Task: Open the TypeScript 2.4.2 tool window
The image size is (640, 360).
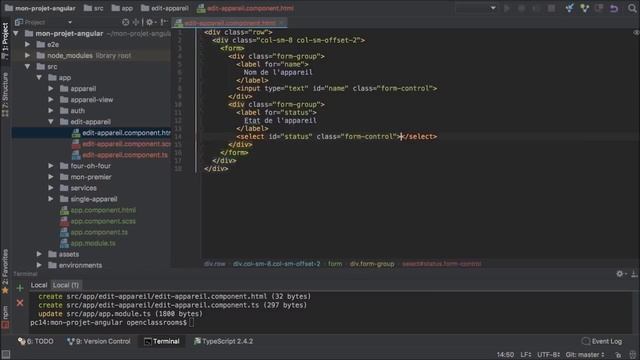Action: click(x=223, y=341)
